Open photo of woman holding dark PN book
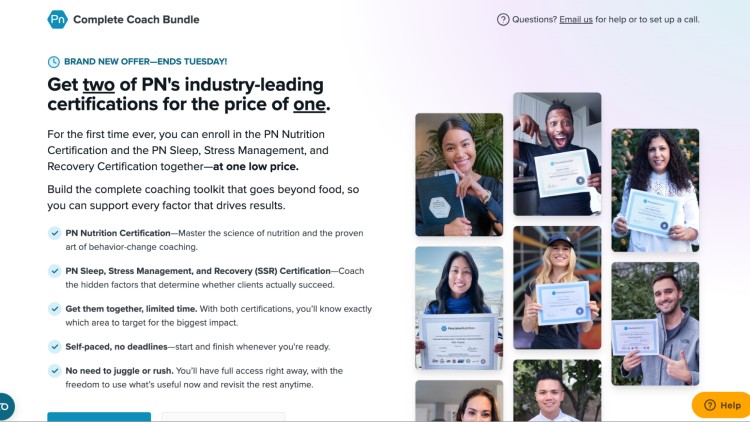This screenshot has height=422, width=750. (x=459, y=175)
